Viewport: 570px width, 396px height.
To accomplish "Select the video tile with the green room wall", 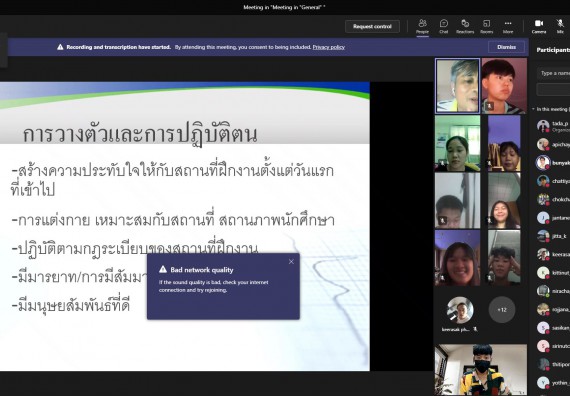I will point(457,143).
